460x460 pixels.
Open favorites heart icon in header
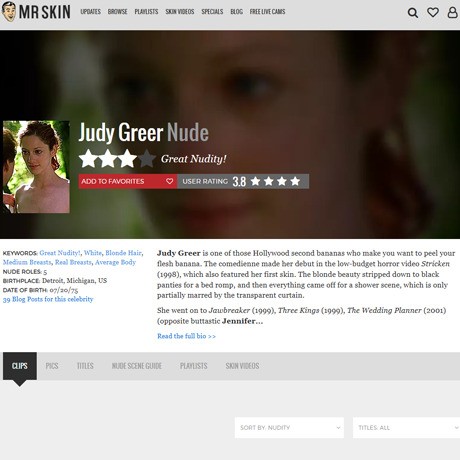433,12
